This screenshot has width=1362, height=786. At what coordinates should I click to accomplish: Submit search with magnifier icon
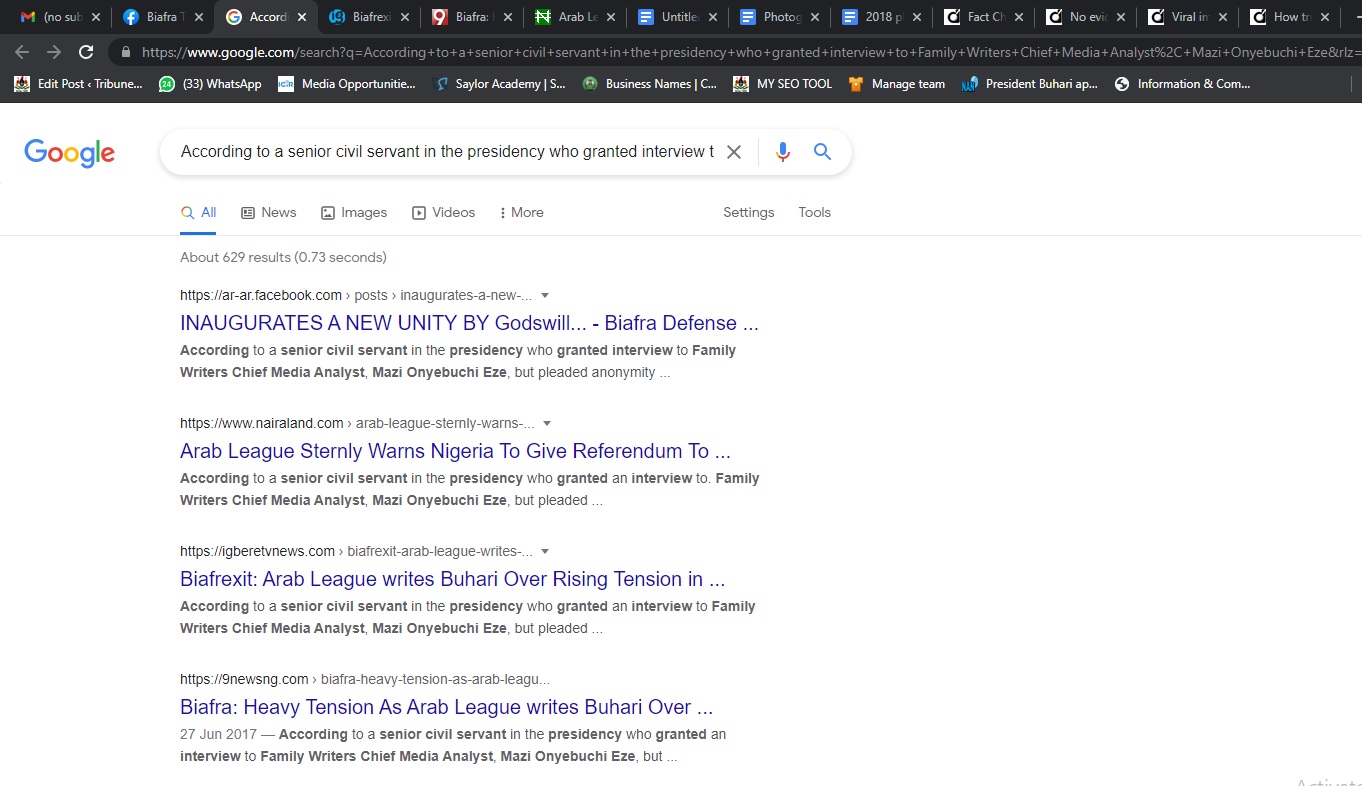tap(822, 152)
